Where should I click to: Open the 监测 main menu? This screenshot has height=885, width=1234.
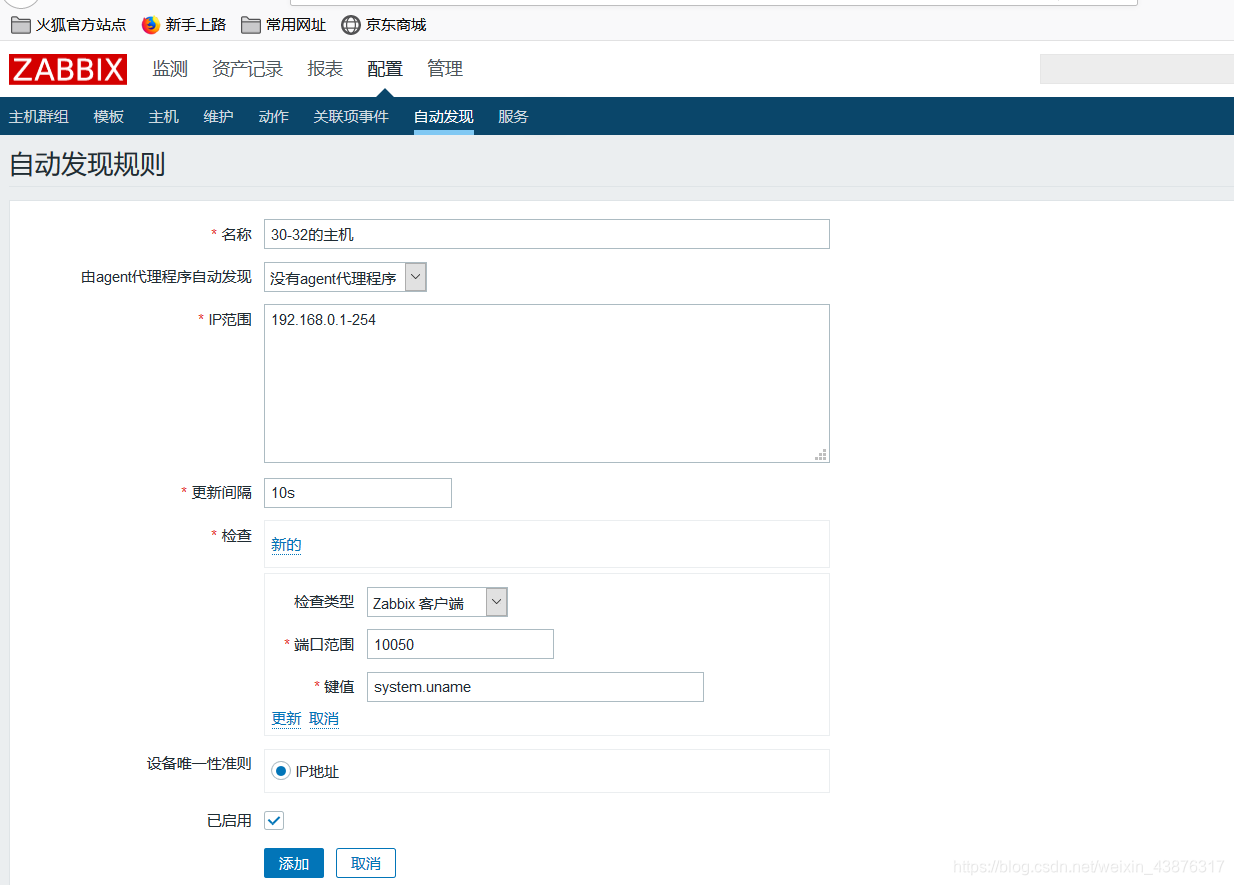(x=170, y=69)
